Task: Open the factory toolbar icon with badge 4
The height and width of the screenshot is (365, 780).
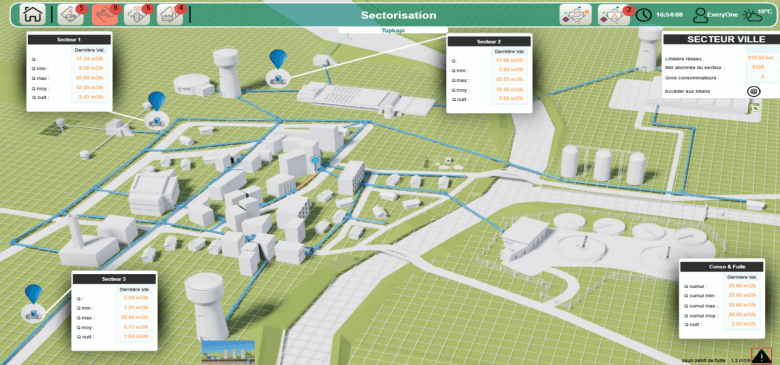Action: click(170, 14)
